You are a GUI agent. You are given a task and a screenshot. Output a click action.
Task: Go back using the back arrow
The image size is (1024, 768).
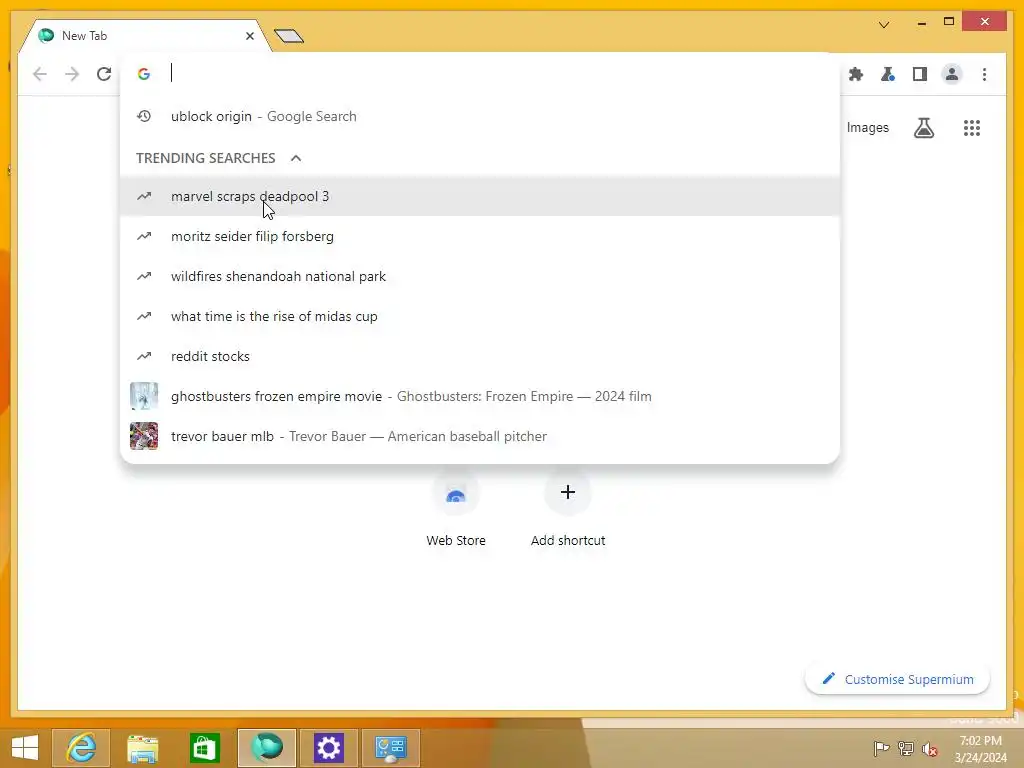[x=40, y=74]
